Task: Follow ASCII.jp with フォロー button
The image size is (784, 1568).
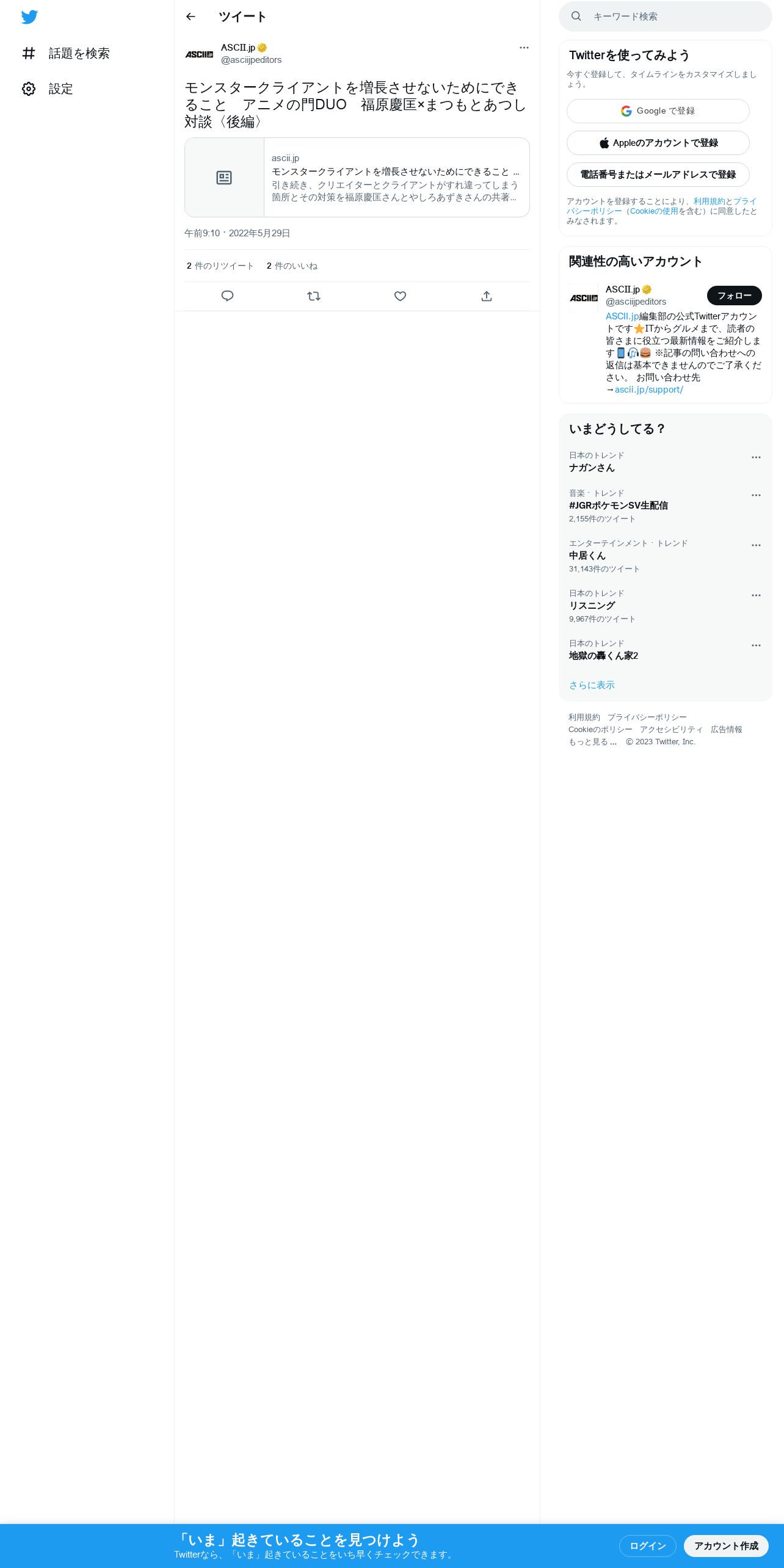Action: 734,296
